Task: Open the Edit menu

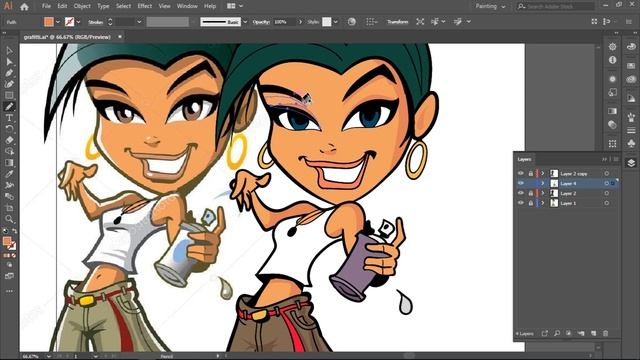Action: (62, 6)
